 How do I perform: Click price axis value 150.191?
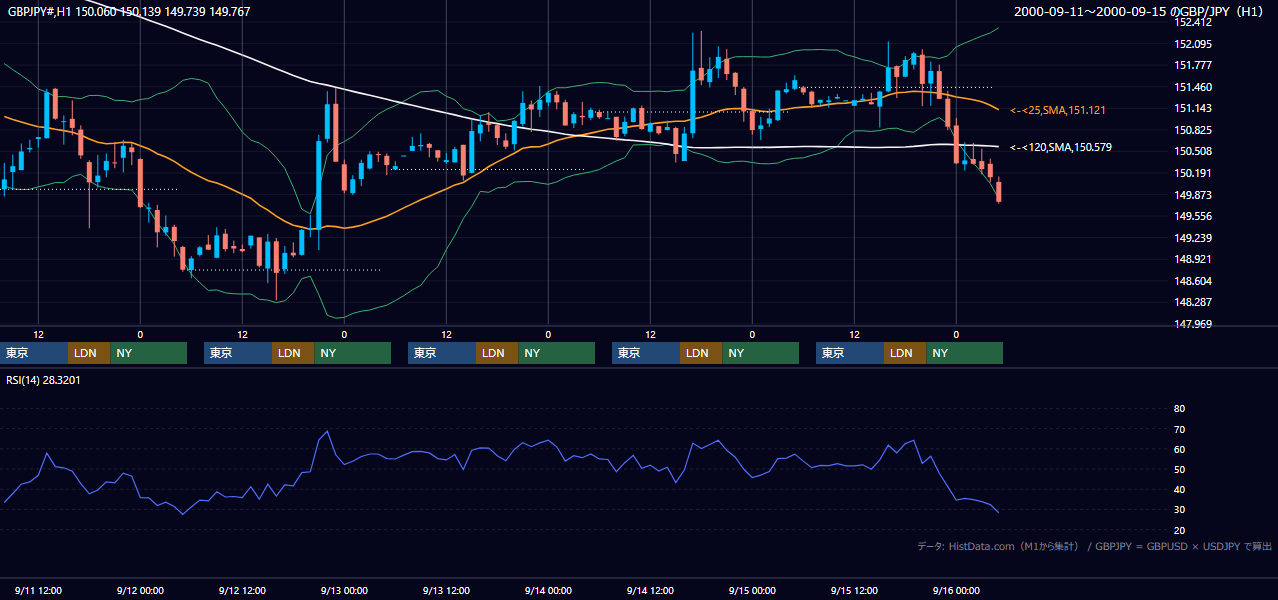click(x=1194, y=173)
